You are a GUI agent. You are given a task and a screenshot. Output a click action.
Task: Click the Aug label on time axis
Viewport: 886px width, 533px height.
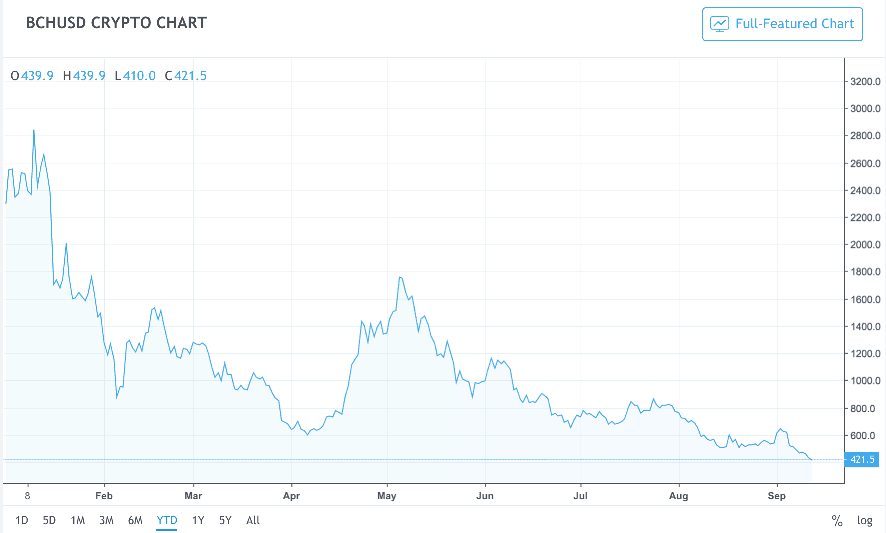[x=679, y=496]
